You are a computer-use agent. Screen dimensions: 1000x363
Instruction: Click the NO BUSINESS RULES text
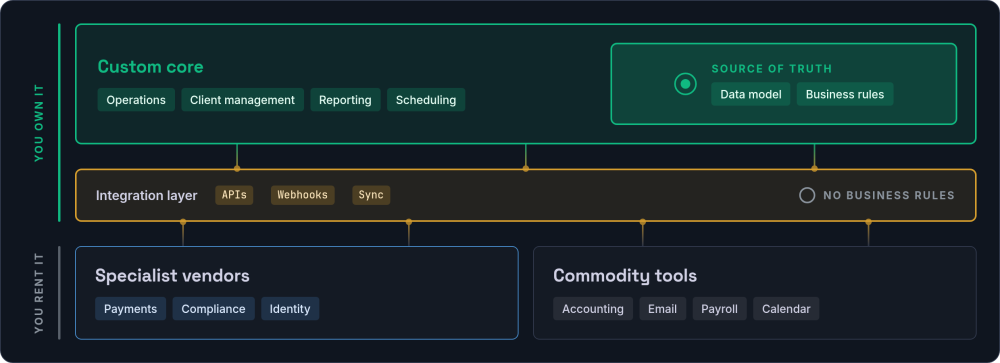point(889,195)
